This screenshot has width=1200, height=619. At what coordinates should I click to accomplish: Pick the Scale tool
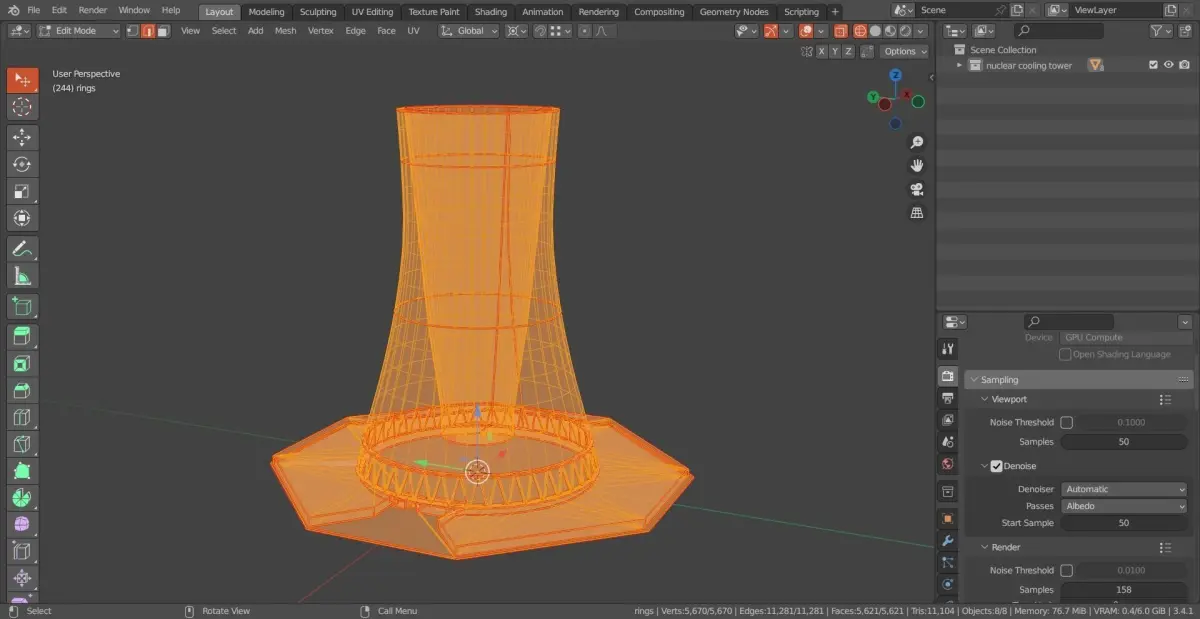[x=22, y=191]
